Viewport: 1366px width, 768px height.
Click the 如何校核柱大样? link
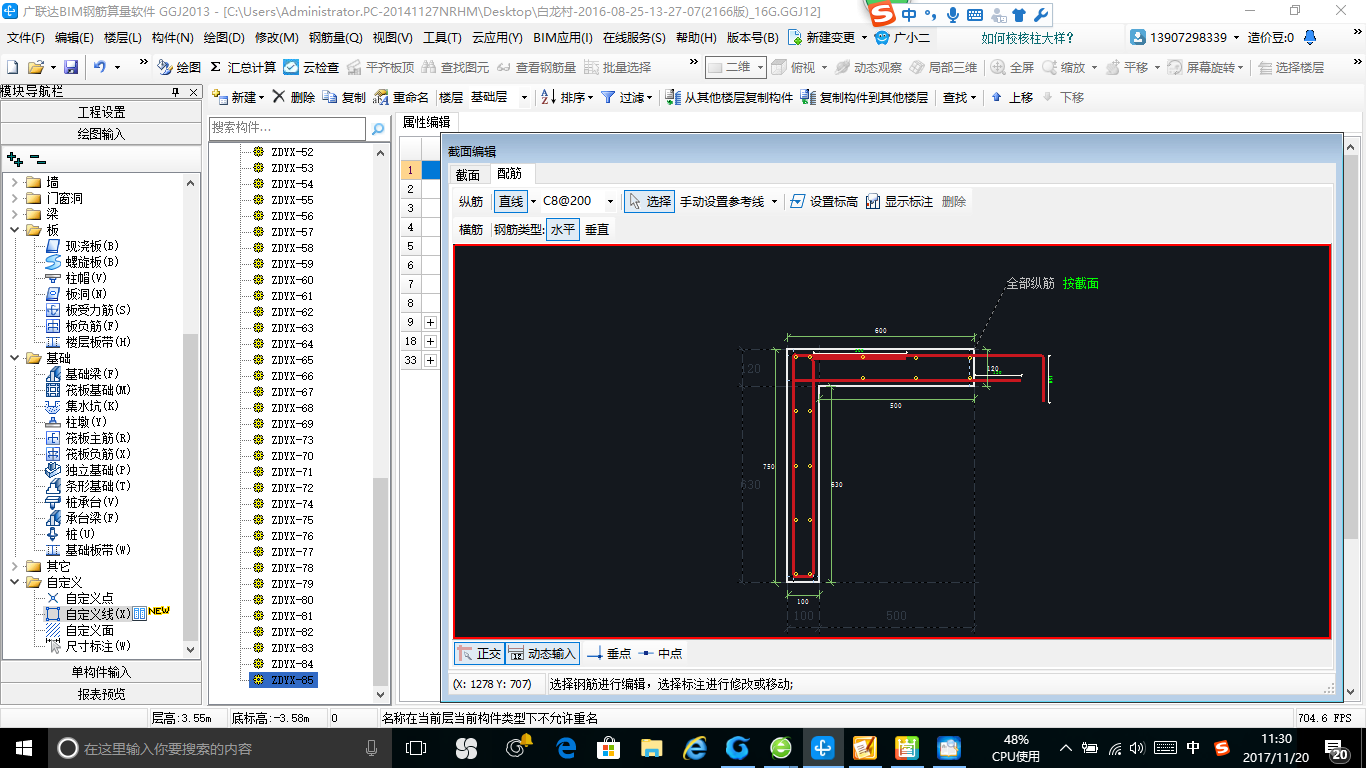click(x=1027, y=38)
